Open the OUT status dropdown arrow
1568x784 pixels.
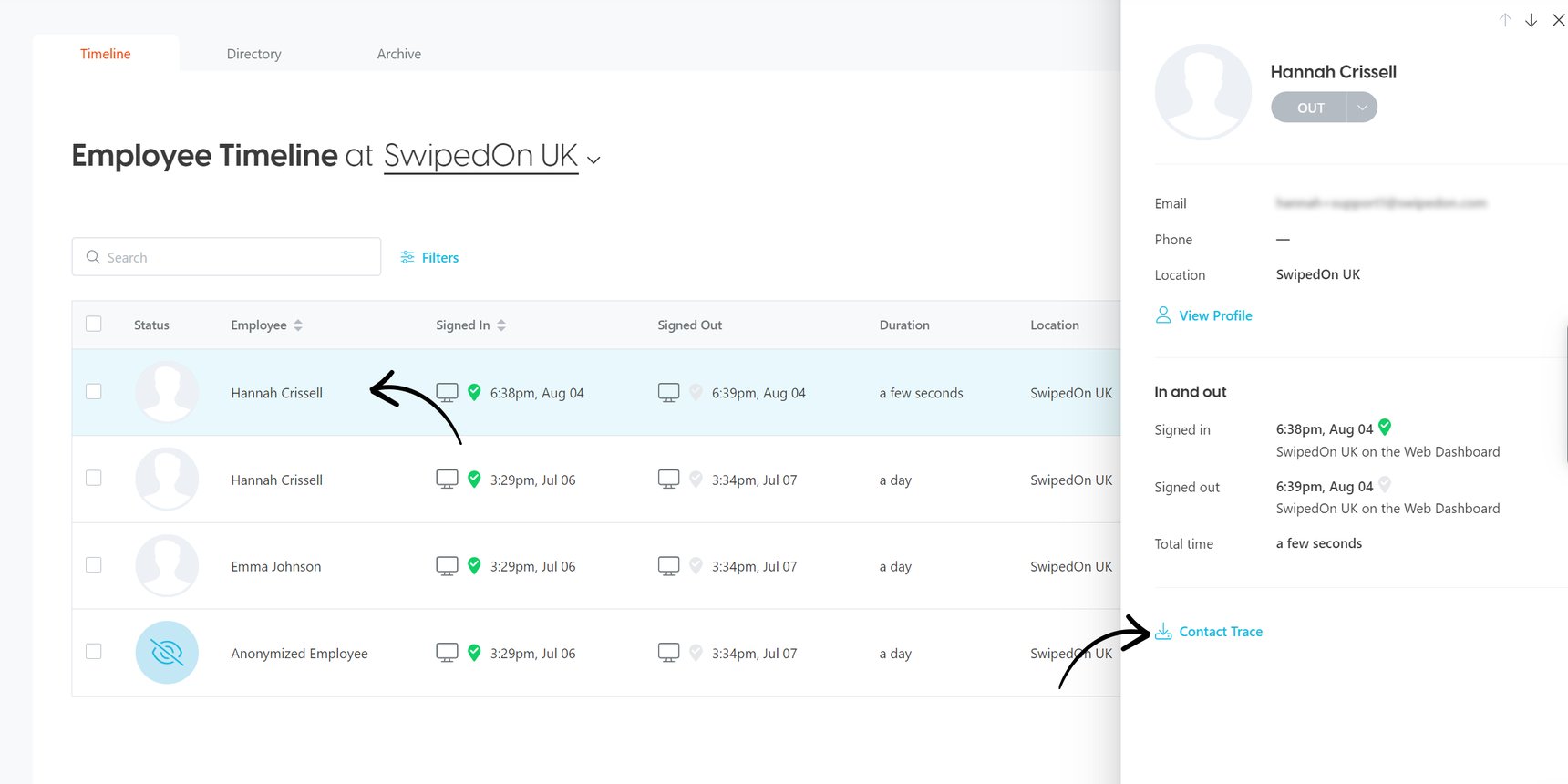[1362, 108]
